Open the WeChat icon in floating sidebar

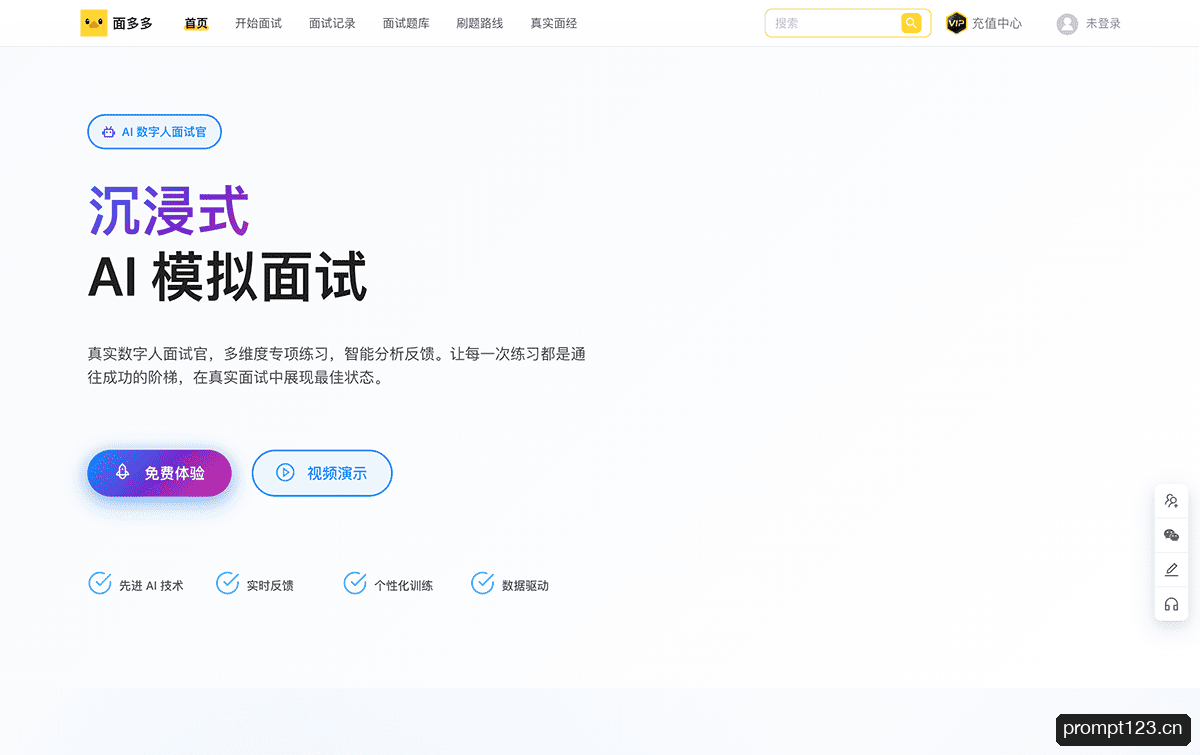(x=1172, y=535)
